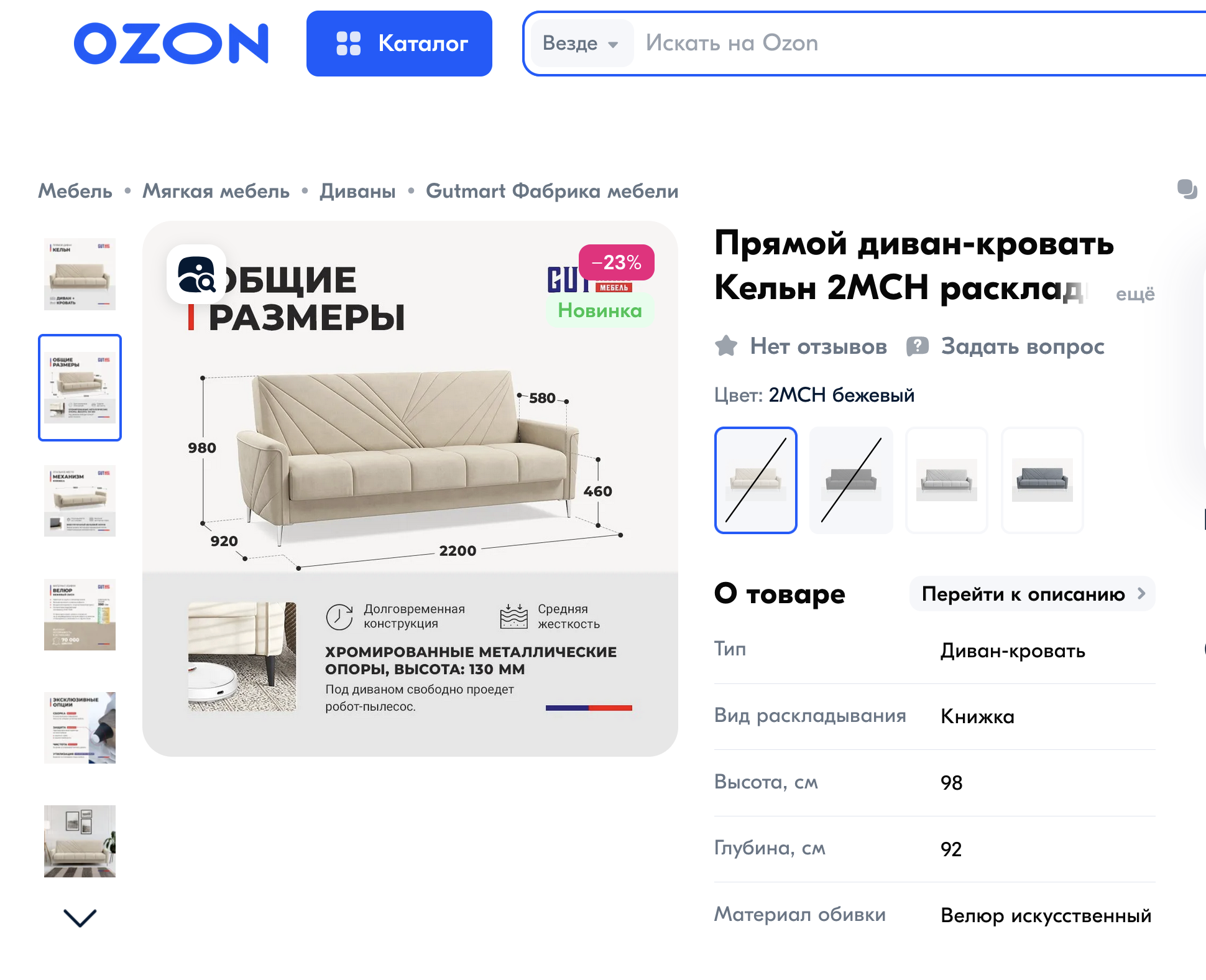Open visual search on product image
This screenshot has width=1206, height=980.
tap(196, 274)
